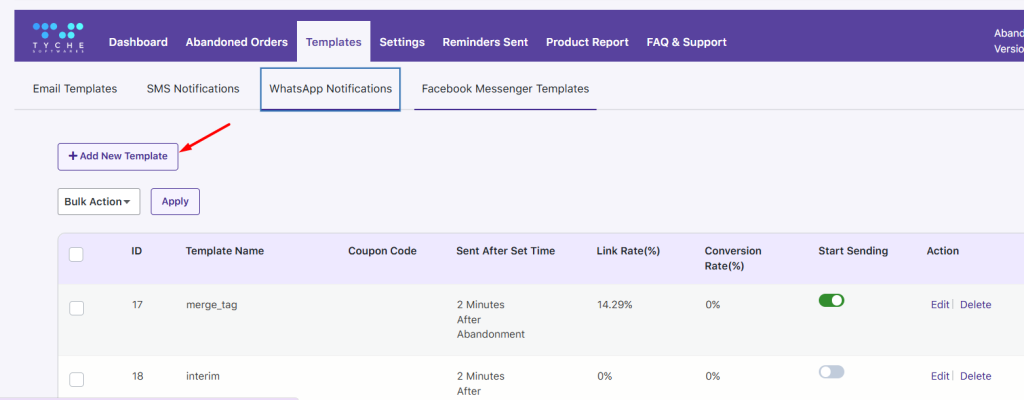This screenshot has width=1024, height=400.
Task: Open Reminders Sent page
Action: pos(485,42)
